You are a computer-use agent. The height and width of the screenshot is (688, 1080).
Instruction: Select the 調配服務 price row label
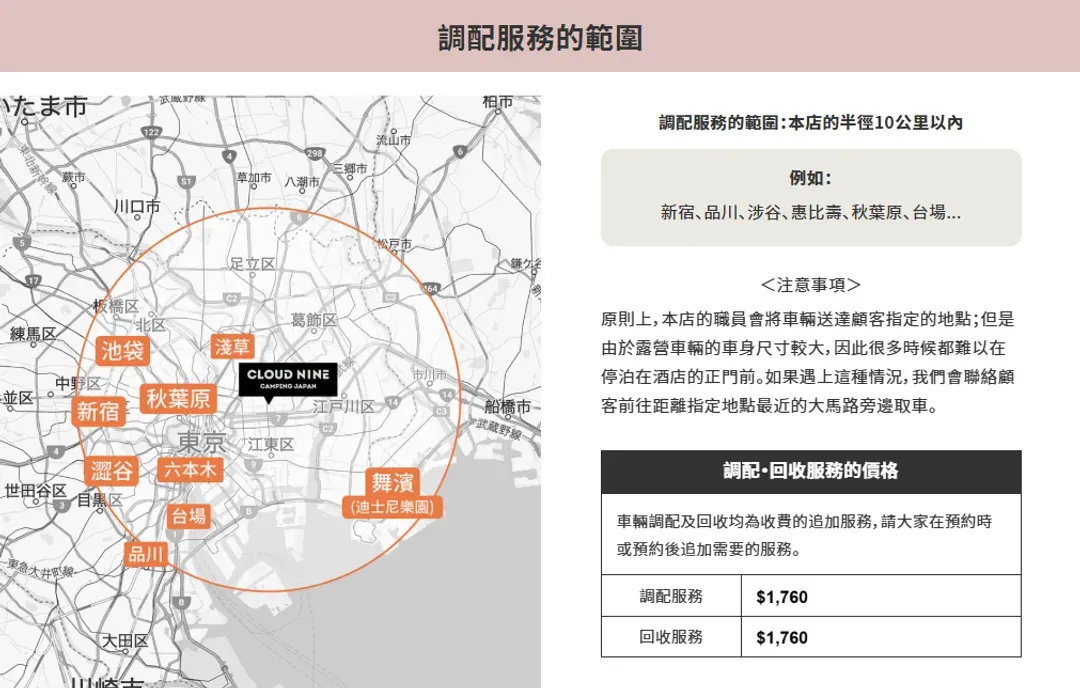(x=671, y=597)
